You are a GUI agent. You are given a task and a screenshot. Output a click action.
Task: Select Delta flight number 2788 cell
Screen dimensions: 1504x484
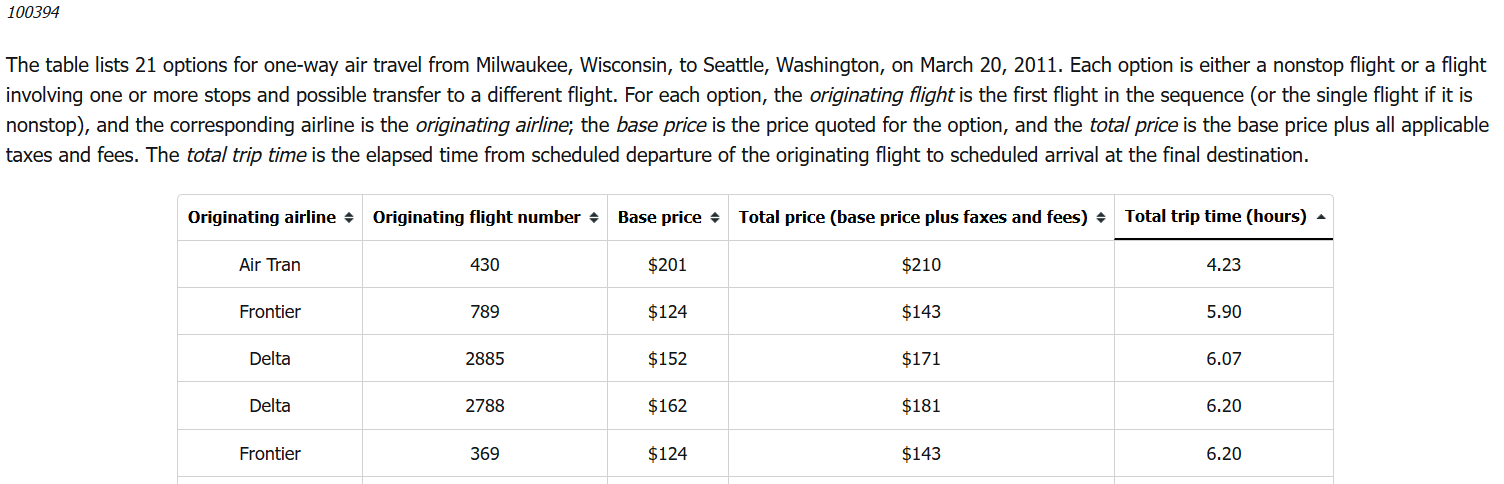485,406
